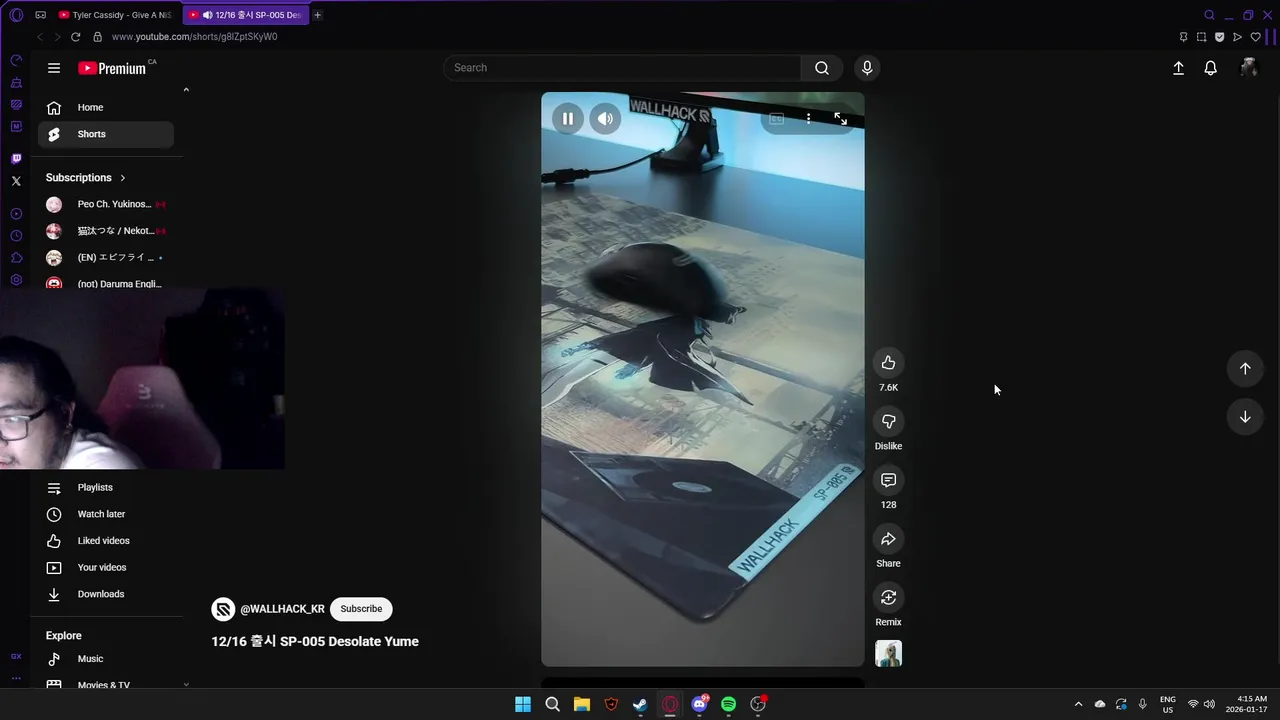Open YouTube notifications bell
Image resolution: width=1280 pixels, height=720 pixels.
(1210, 68)
